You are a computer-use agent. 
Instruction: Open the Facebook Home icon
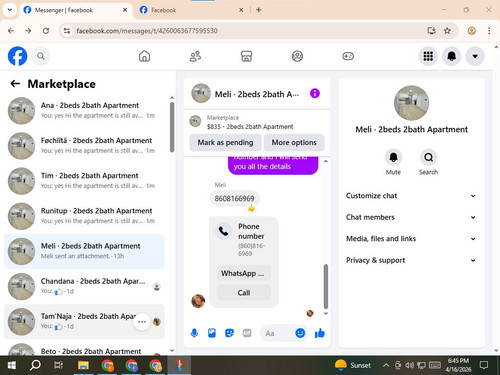click(x=144, y=56)
